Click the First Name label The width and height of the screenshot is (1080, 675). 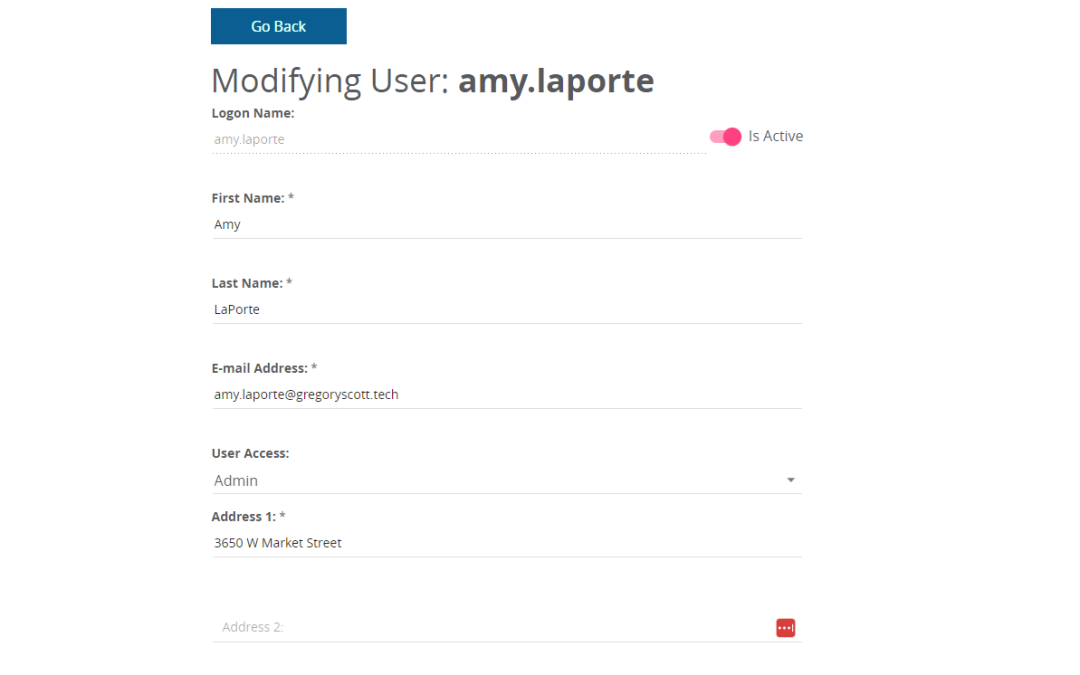[x=248, y=199]
